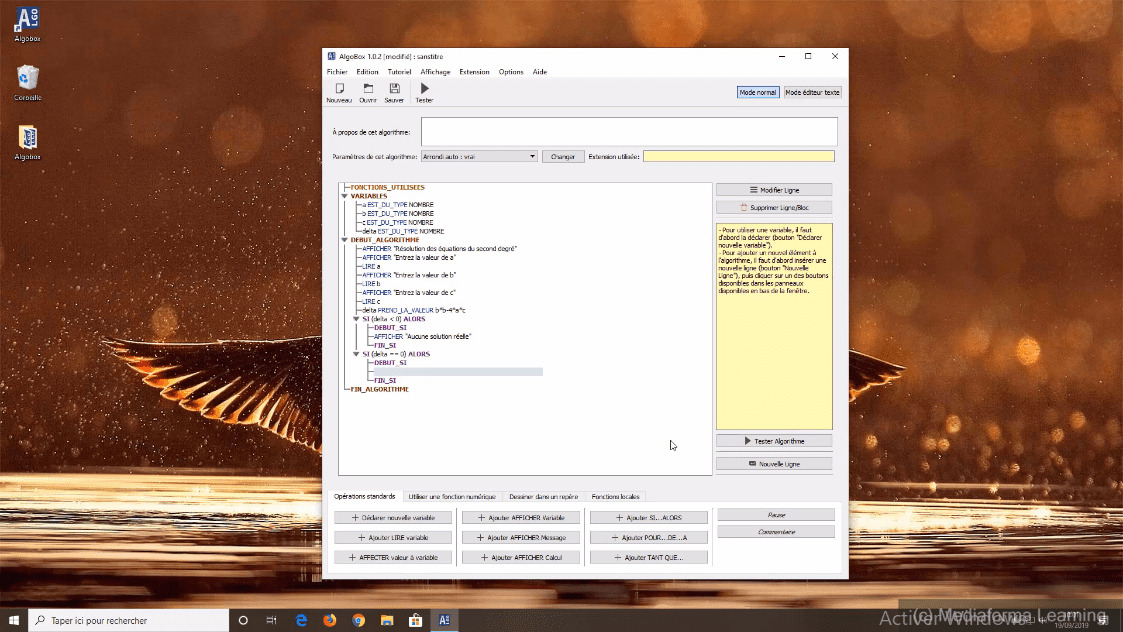Viewport: 1123px width, 632px height.
Task: Switch to Mode éditeur texte
Action: point(812,92)
